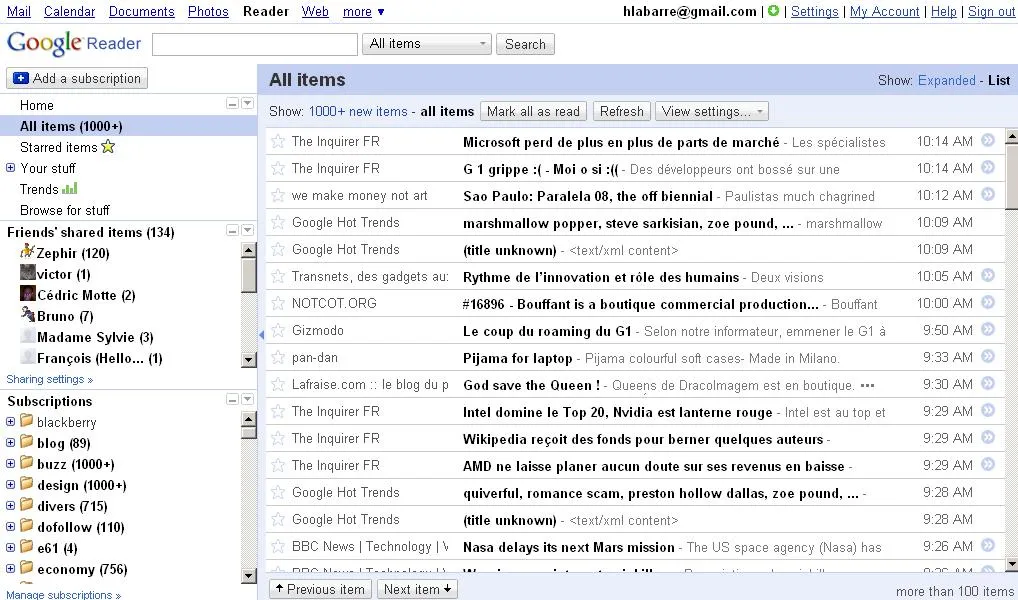Screen dimensions: 1018x600
Task: Open the blog folder icon
Action: 27,442
